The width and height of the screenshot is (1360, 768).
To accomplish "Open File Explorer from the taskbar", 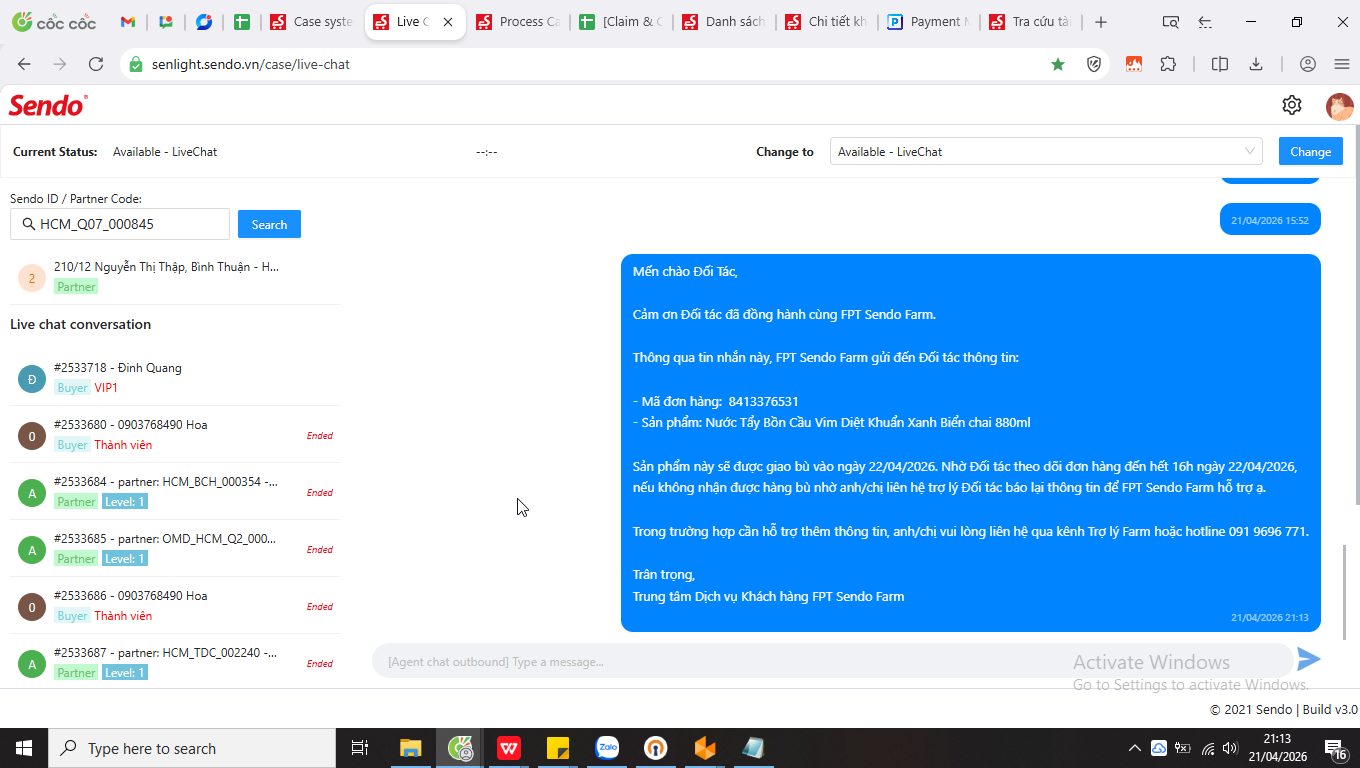I will click(x=410, y=748).
